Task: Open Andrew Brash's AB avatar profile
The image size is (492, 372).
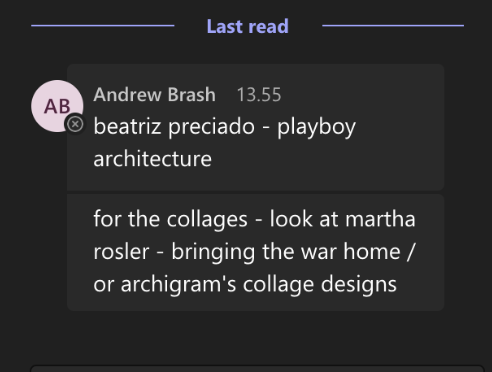Action: pyautogui.click(x=57, y=106)
